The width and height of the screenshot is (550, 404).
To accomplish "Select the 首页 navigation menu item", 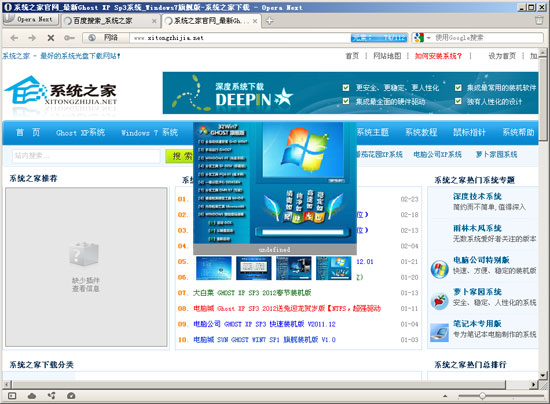I will point(28,133).
